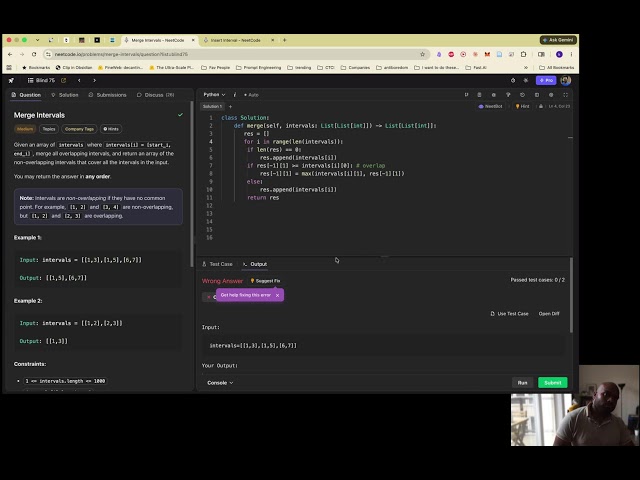Open the user profile avatar
This screenshot has height=480, width=640.
click(x=565, y=80)
